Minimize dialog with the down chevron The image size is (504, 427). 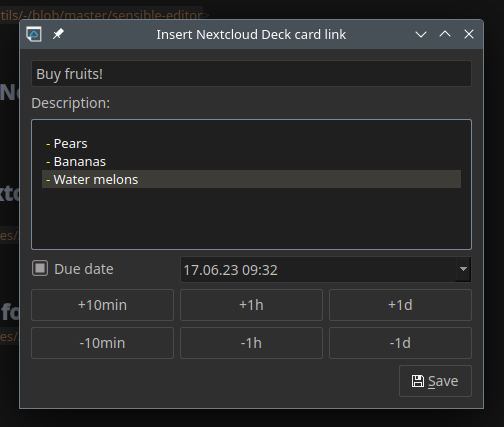[x=421, y=34]
